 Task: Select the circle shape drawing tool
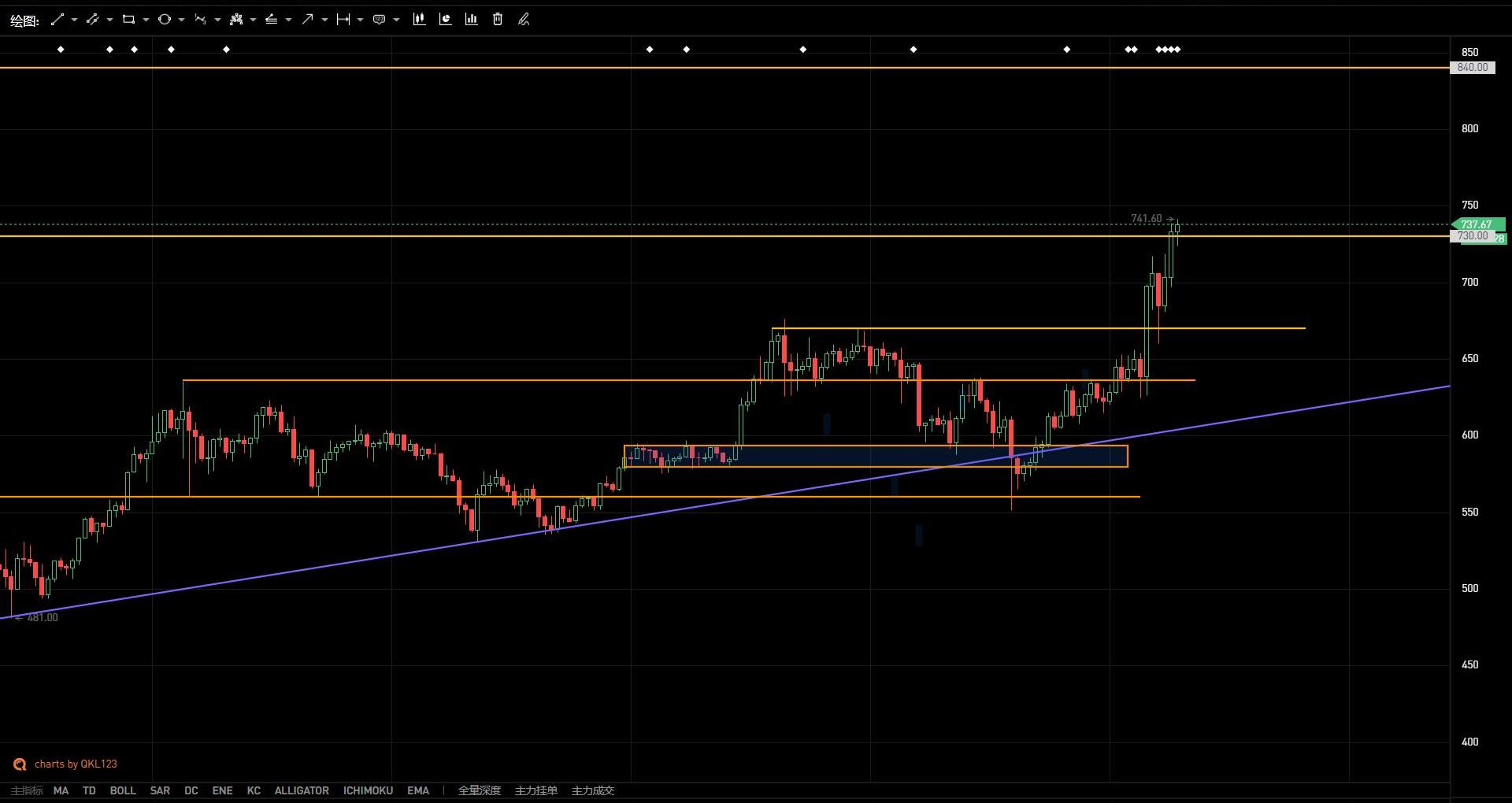click(x=164, y=20)
